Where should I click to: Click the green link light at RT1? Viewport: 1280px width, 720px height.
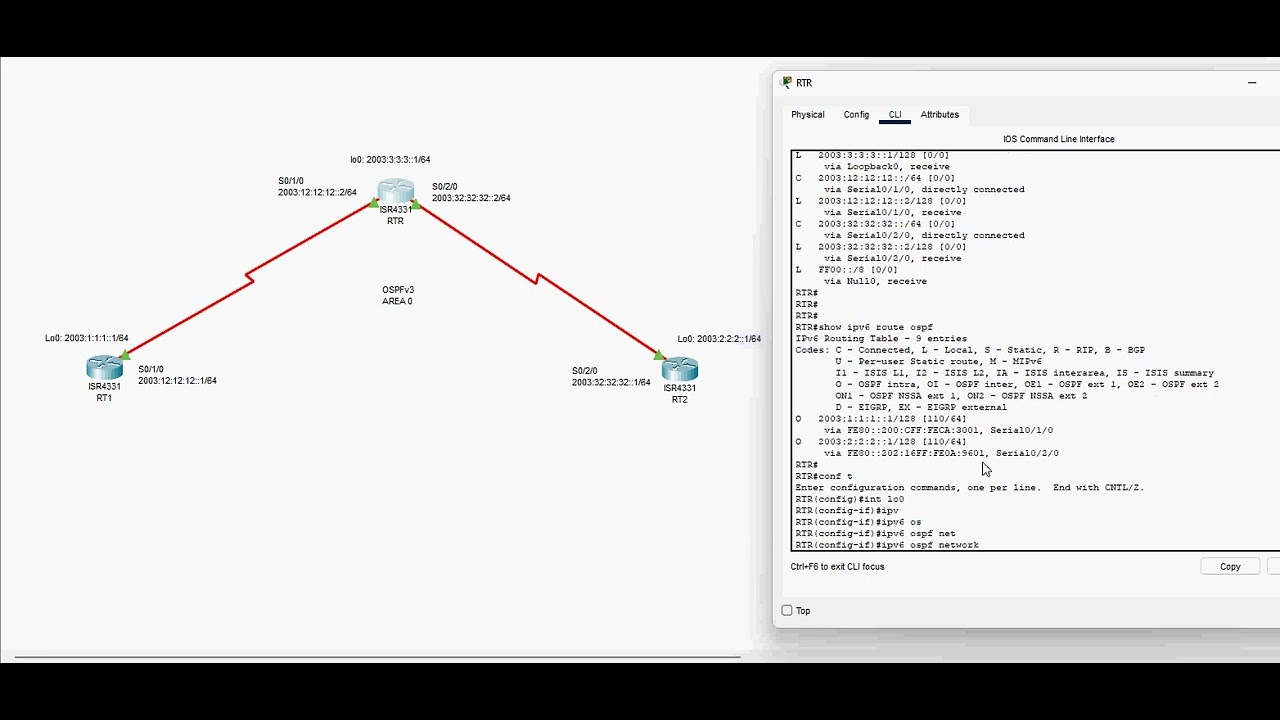pos(125,355)
